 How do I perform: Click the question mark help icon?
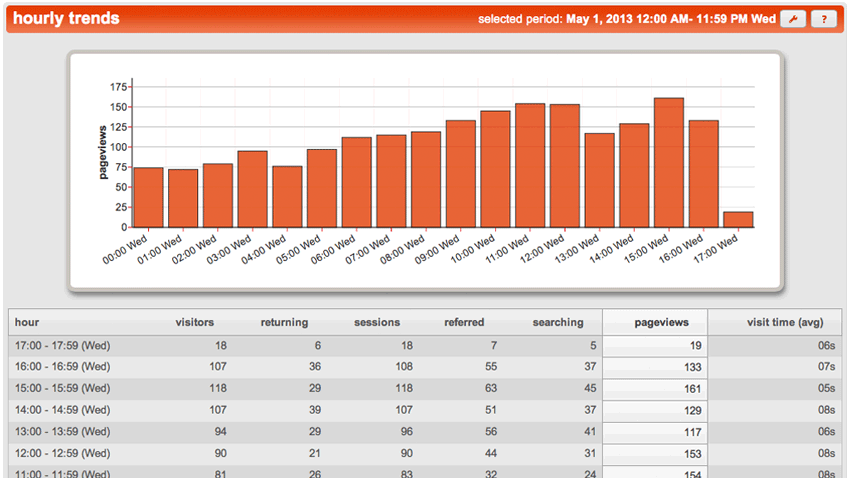[x=823, y=19]
